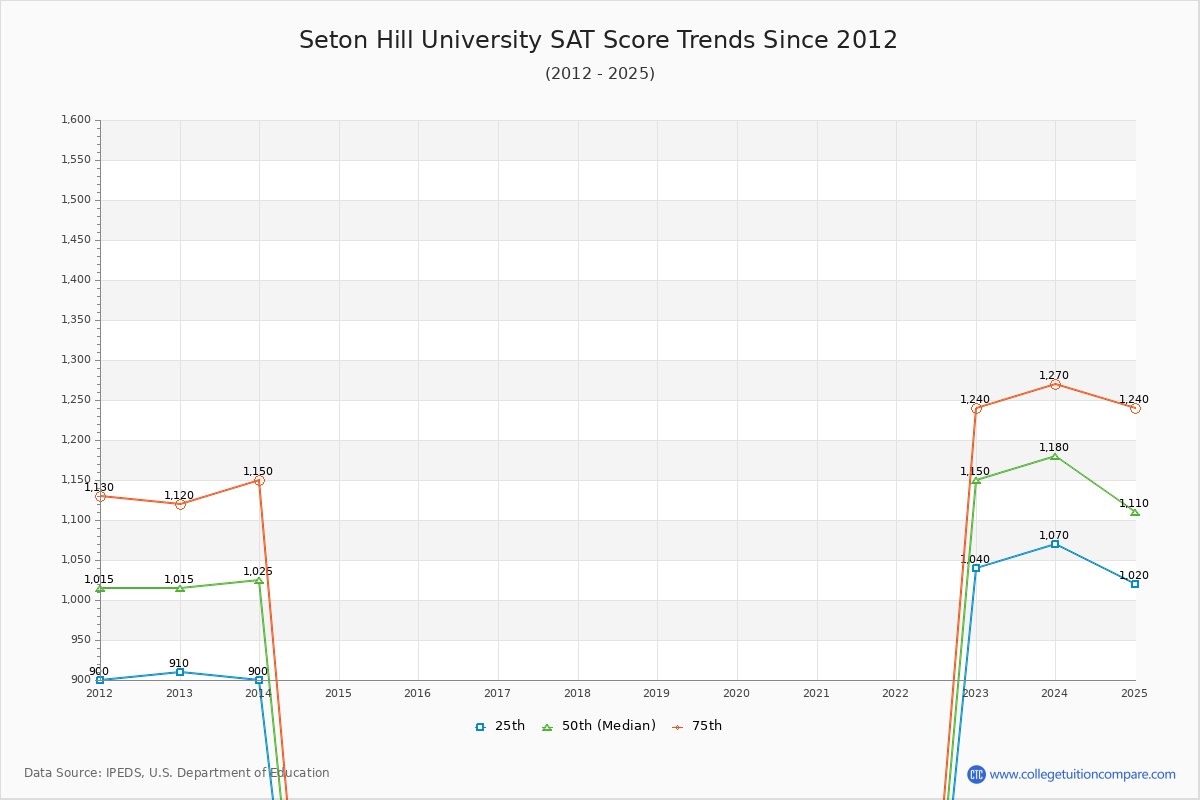Click the 2015 x-axis label

point(339,693)
